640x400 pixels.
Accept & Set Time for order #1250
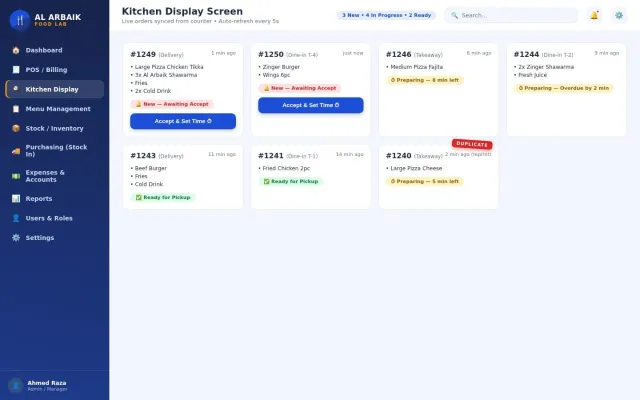coord(311,105)
